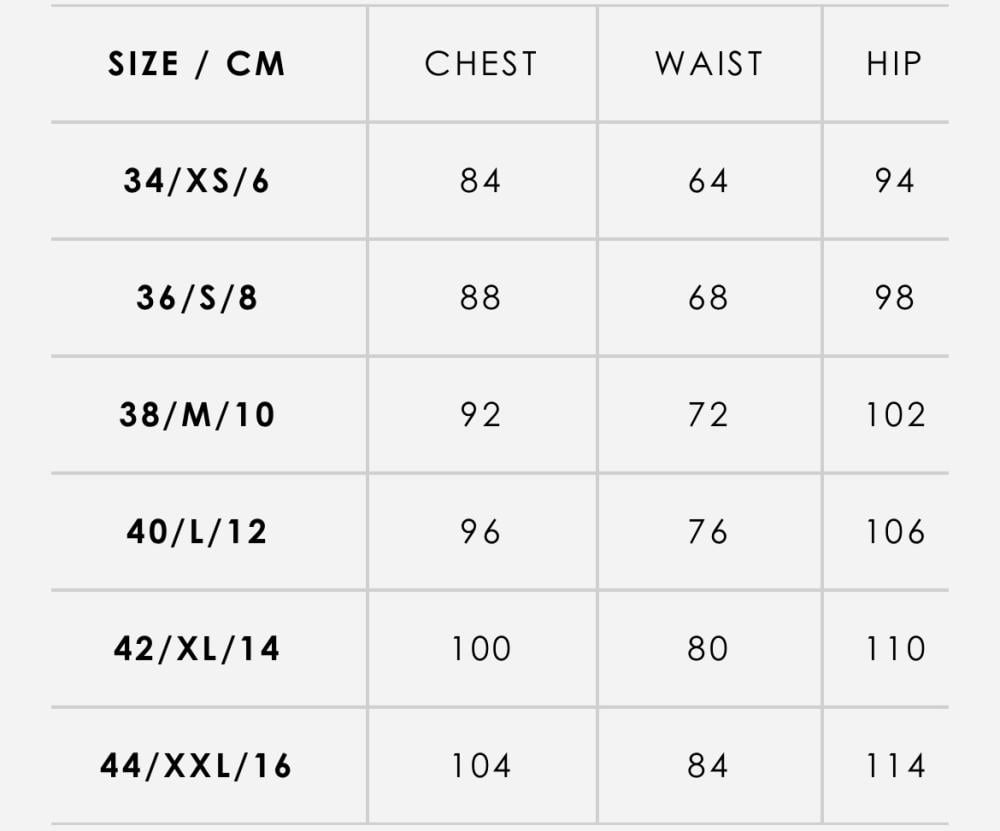Click the 34/XS/6 size row label
Viewport: 1000px width, 831px height.
coord(197,180)
